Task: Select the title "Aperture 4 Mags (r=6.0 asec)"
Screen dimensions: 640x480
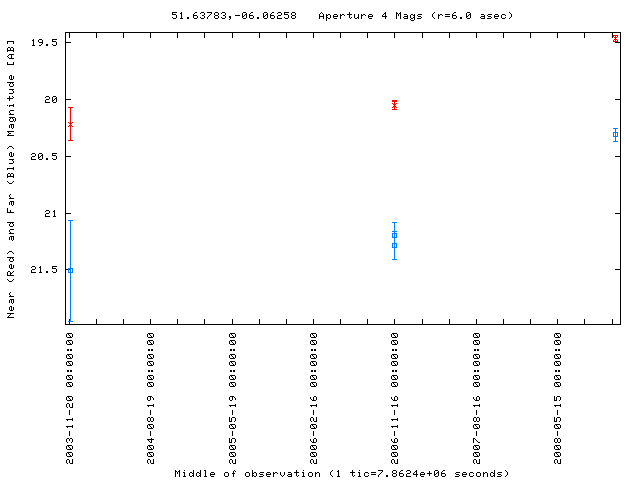Action: tap(416, 16)
